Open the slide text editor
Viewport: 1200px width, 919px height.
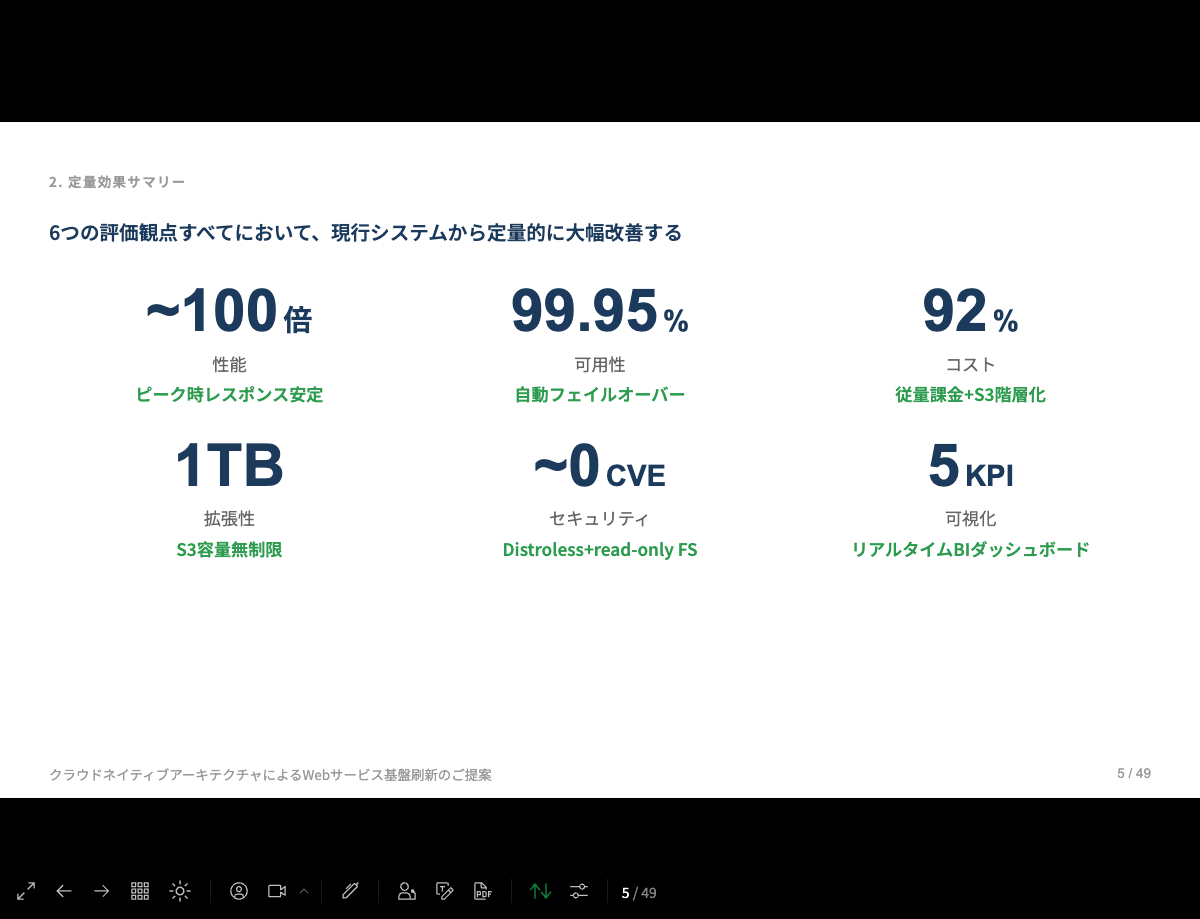[444, 890]
